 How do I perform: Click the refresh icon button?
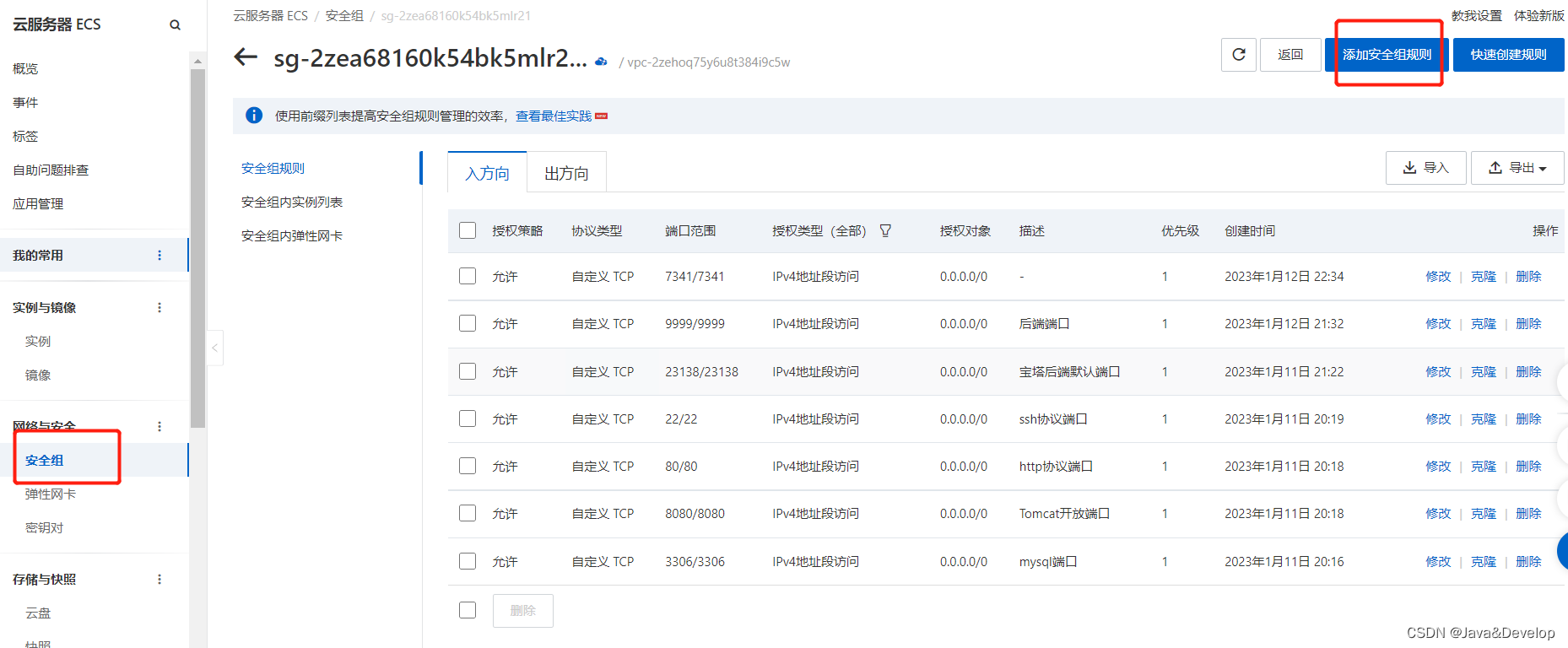point(1239,55)
